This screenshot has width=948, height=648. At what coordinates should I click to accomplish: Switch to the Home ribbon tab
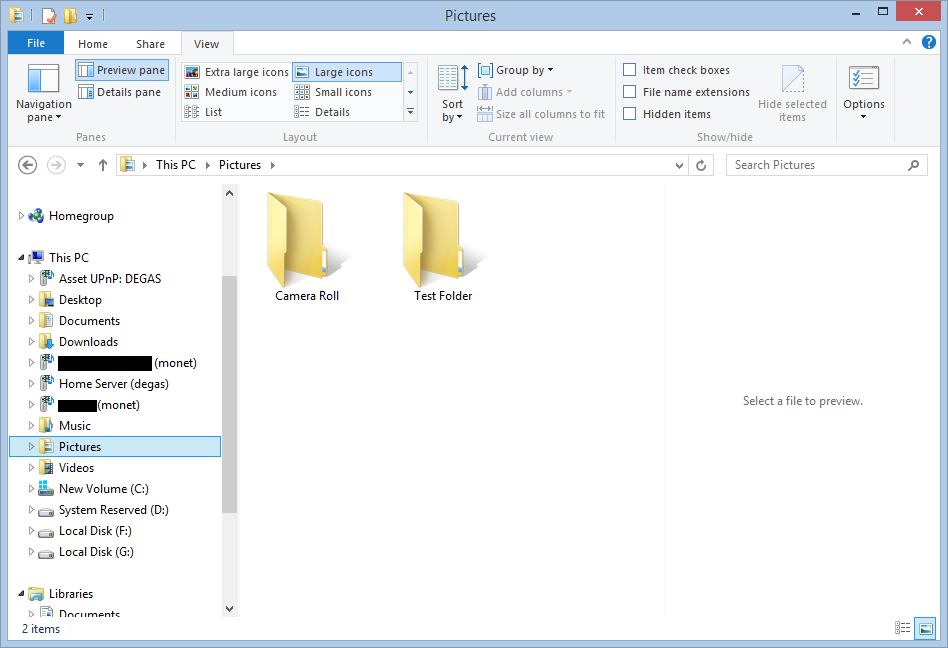click(93, 44)
